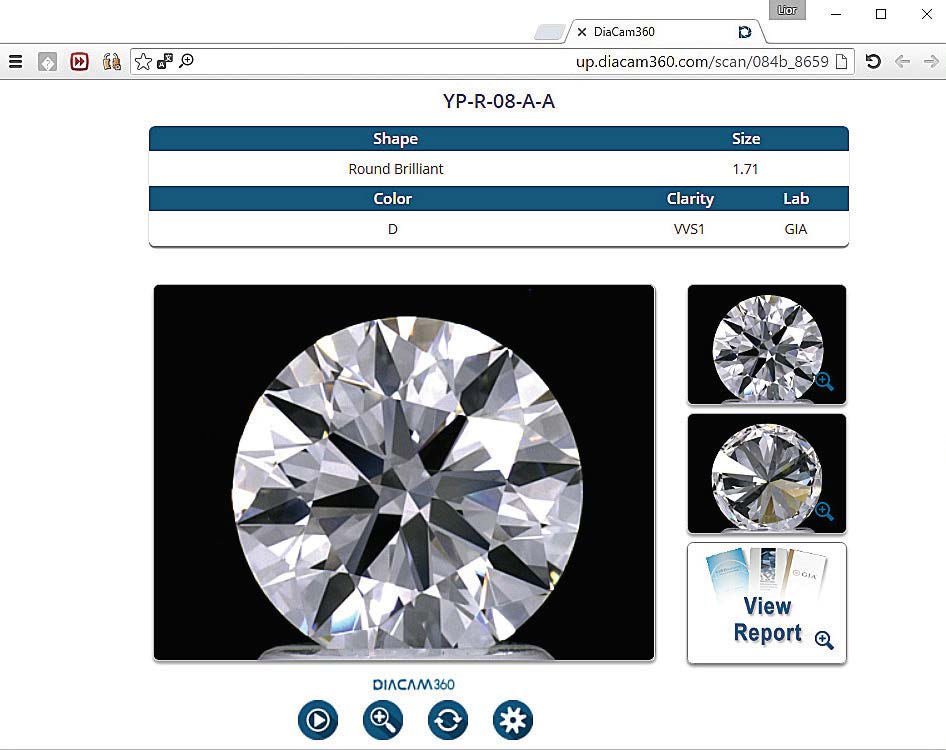Open the pavilion-view diamond thumbnail
946x750 pixels.
point(766,474)
